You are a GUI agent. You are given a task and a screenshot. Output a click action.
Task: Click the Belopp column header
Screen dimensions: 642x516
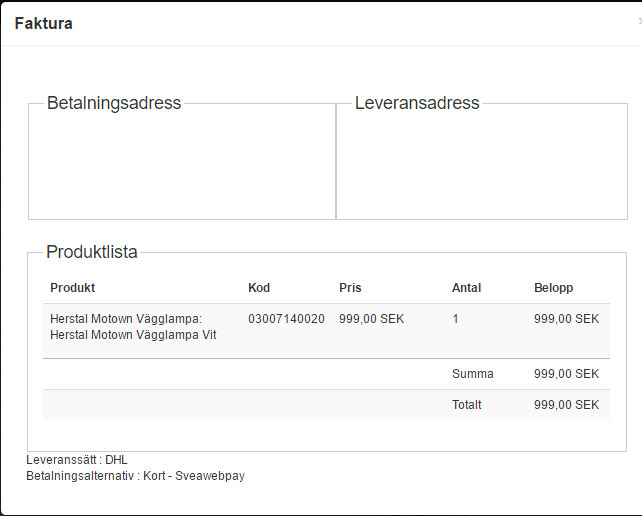click(554, 288)
